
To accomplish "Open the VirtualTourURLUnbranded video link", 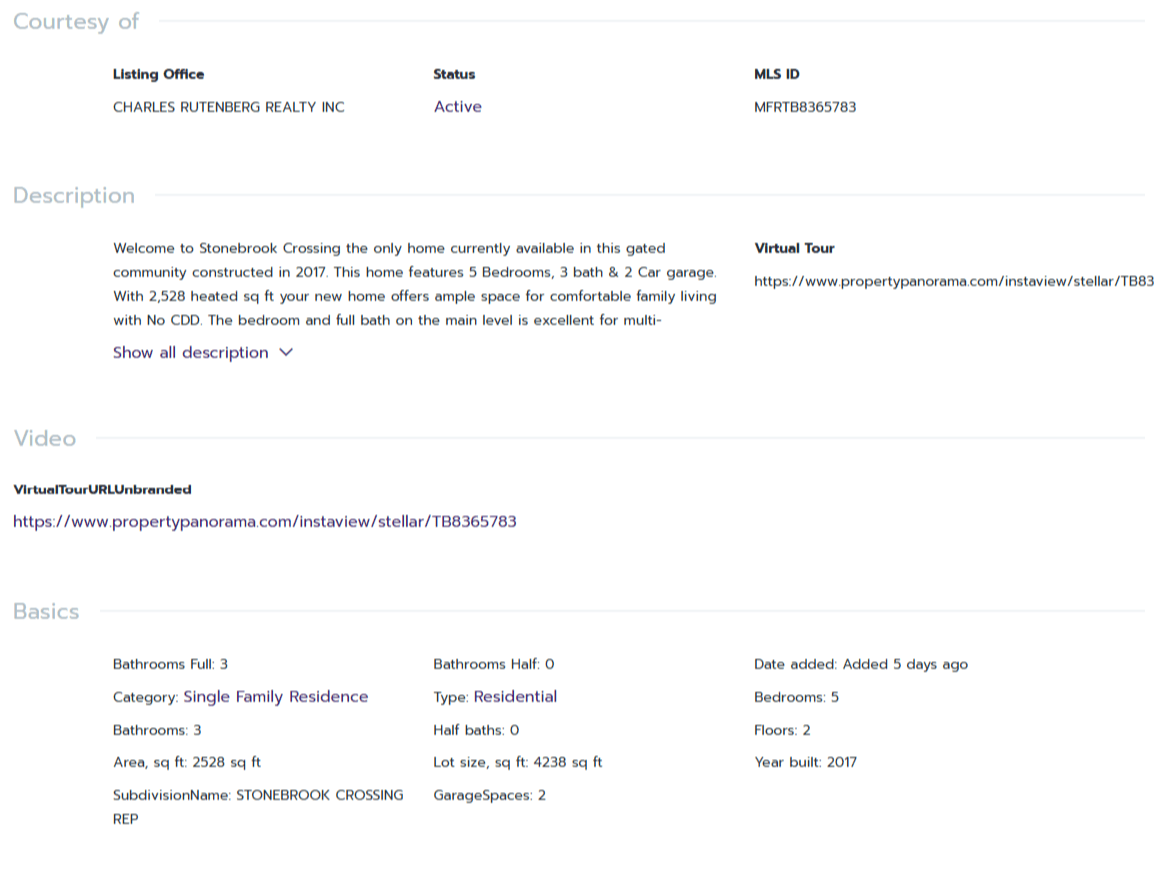I will (264, 521).
